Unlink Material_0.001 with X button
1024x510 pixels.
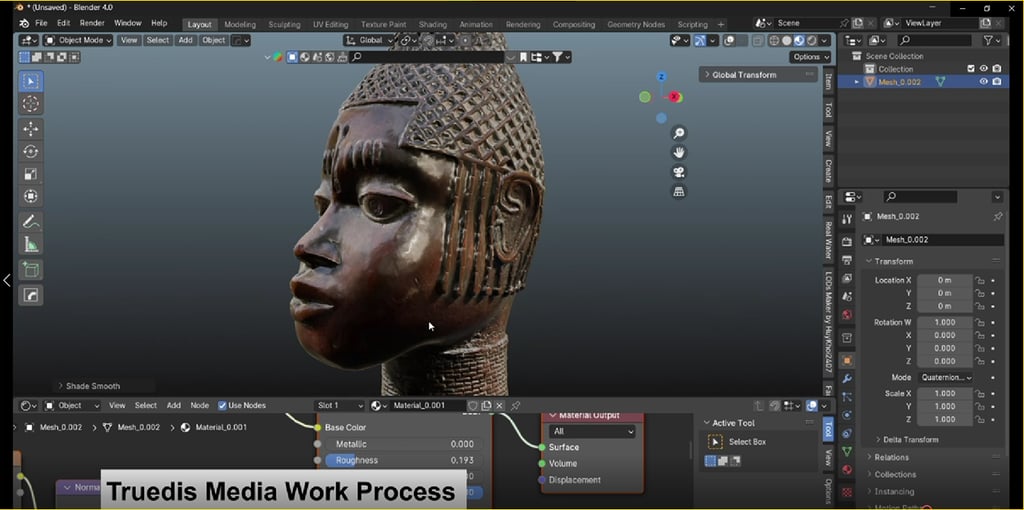point(500,406)
